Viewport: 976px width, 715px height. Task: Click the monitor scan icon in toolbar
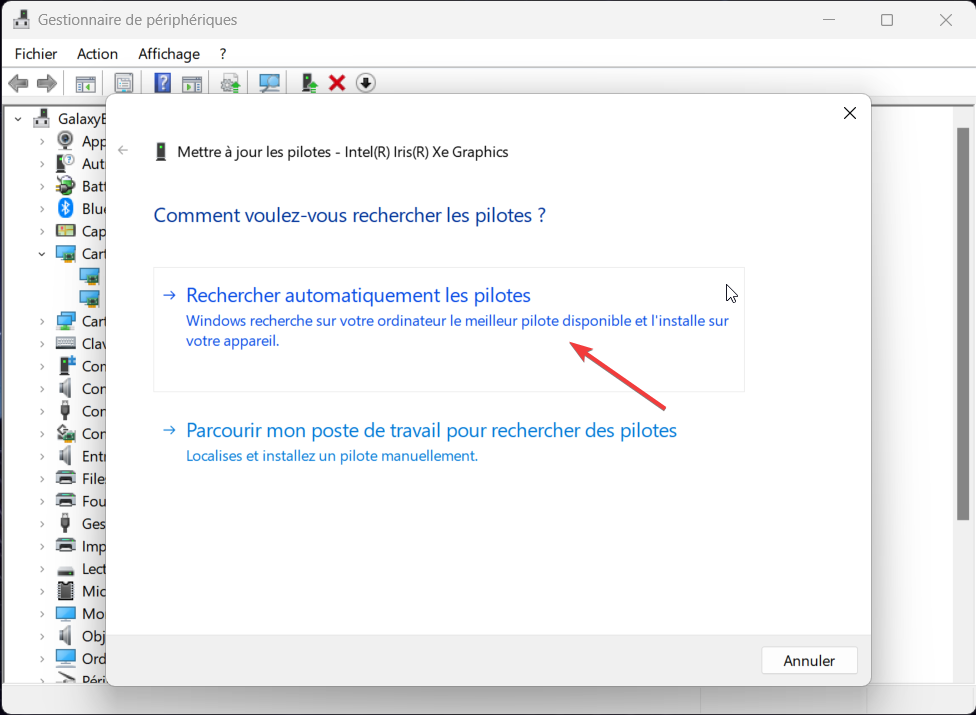click(269, 83)
